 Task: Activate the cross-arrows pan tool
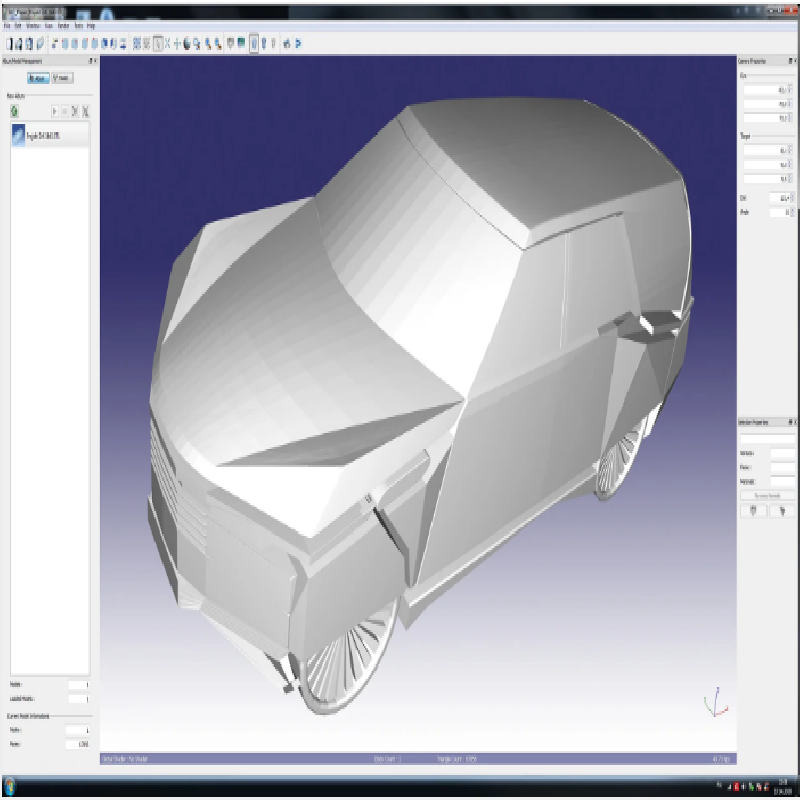(177, 43)
